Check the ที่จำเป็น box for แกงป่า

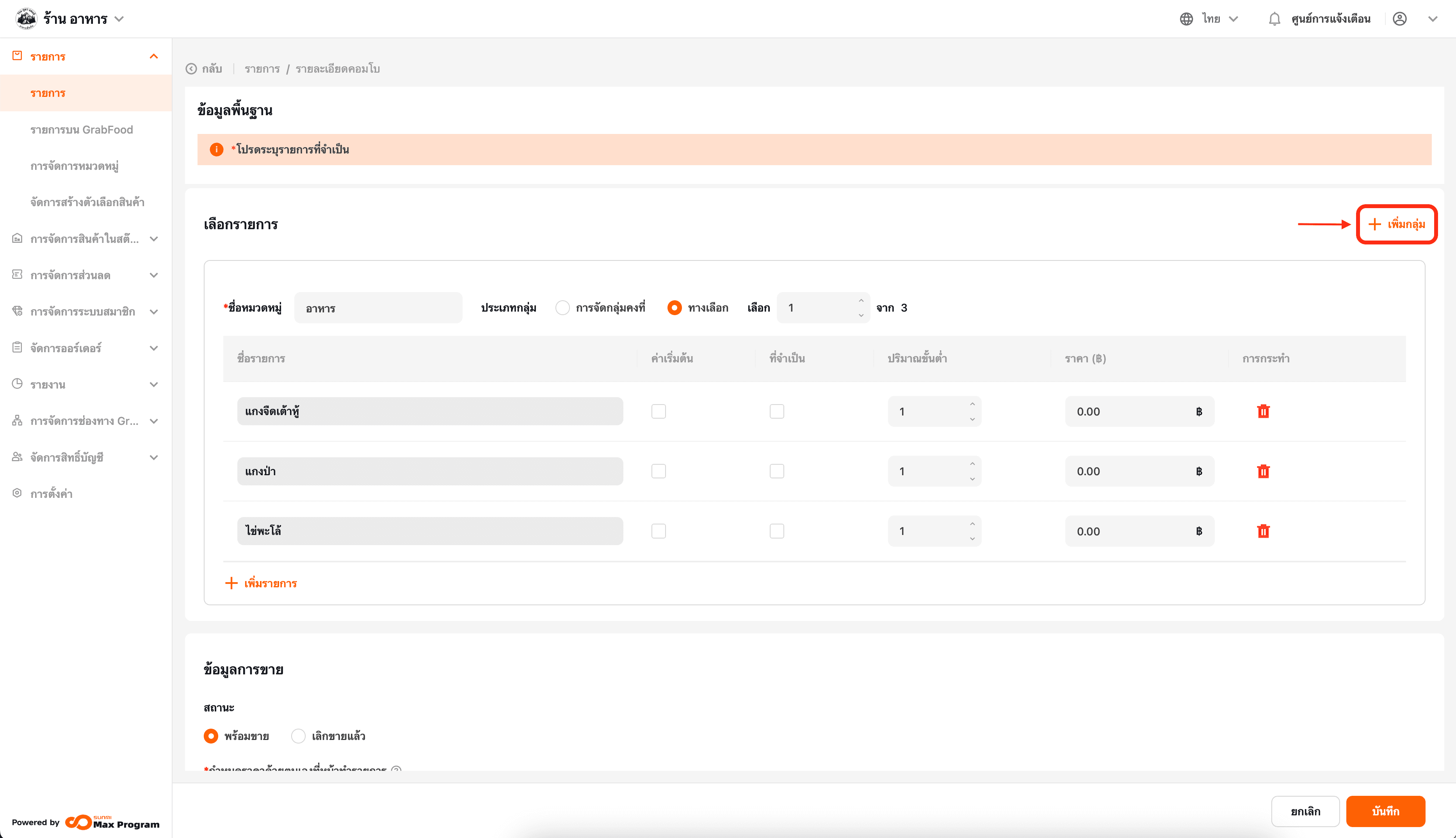(777, 471)
